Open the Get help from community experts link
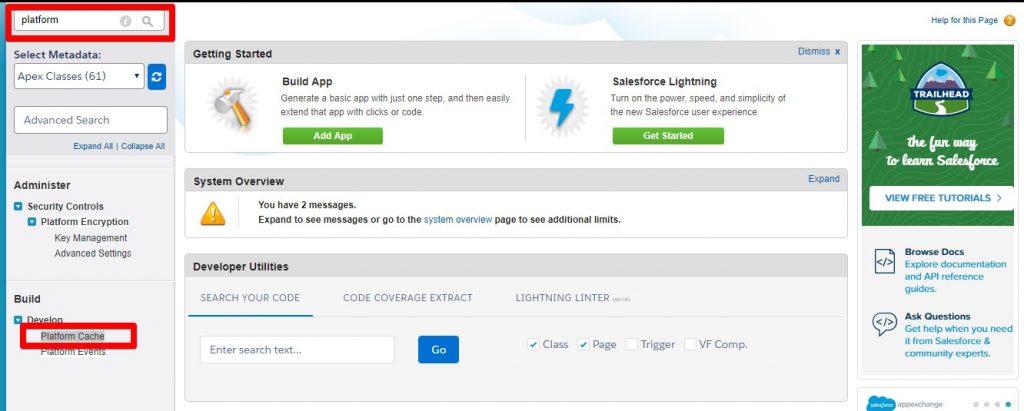The height and width of the screenshot is (411, 1024). tap(958, 341)
